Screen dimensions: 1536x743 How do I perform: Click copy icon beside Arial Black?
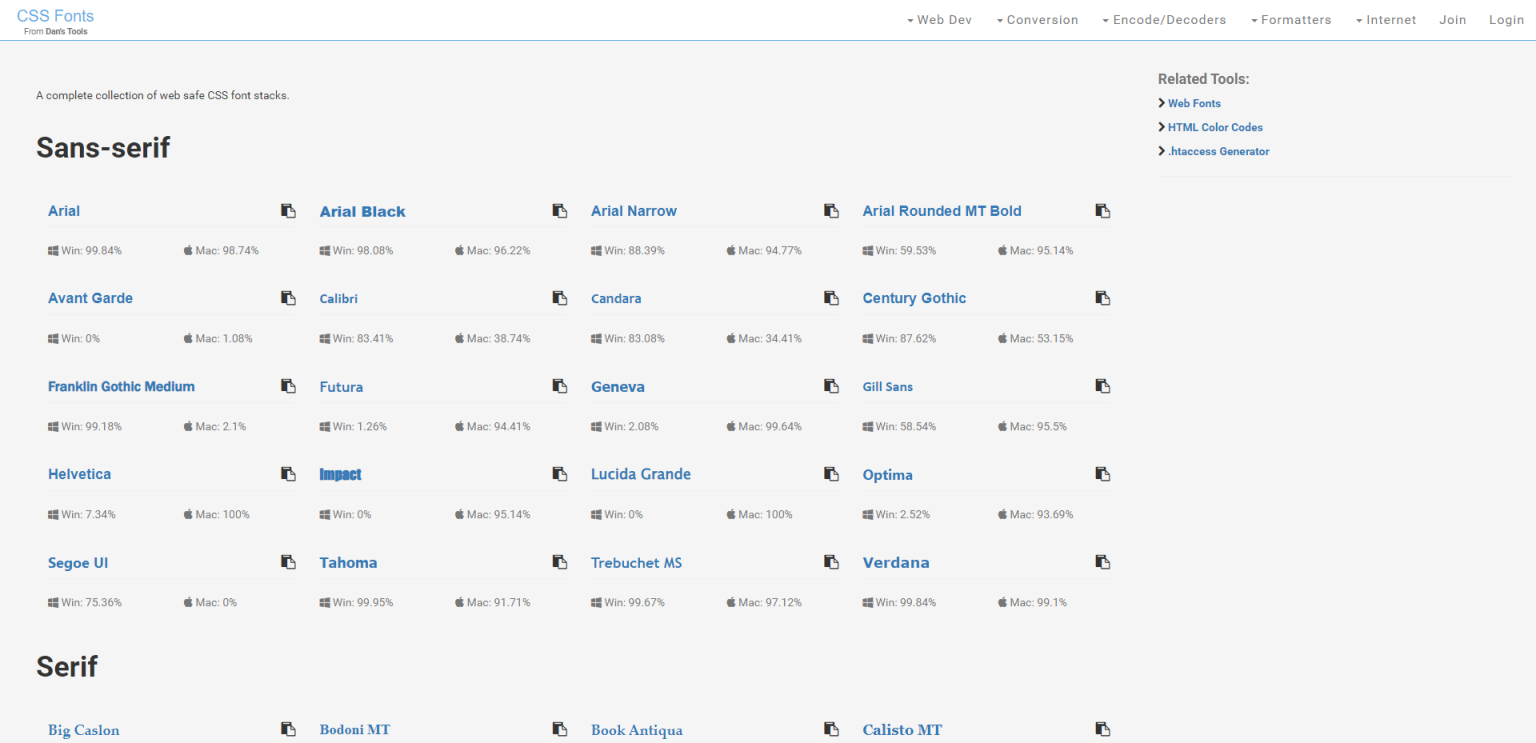click(x=560, y=211)
